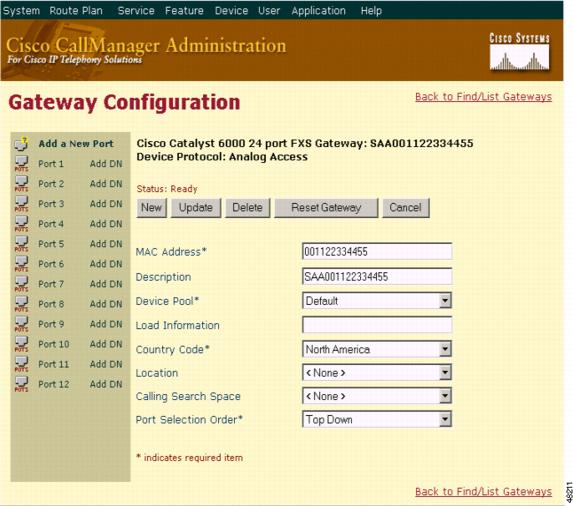Select the Port 6 label
573x506 pixels.
(x=51, y=264)
